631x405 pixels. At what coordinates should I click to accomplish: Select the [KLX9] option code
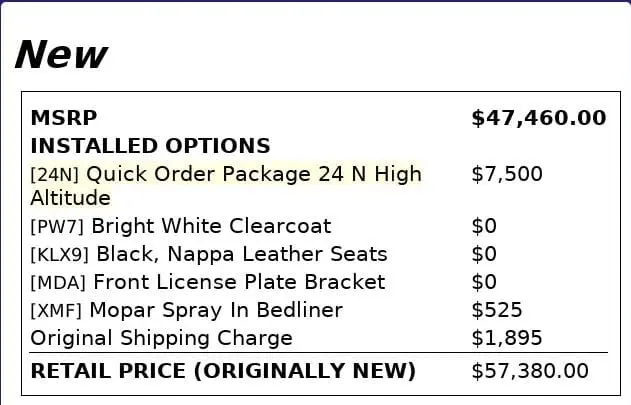tap(61, 255)
